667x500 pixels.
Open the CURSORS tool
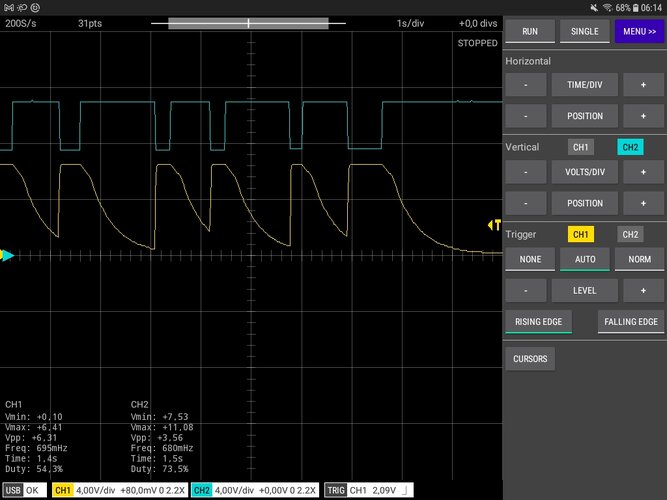(x=530, y=359)
